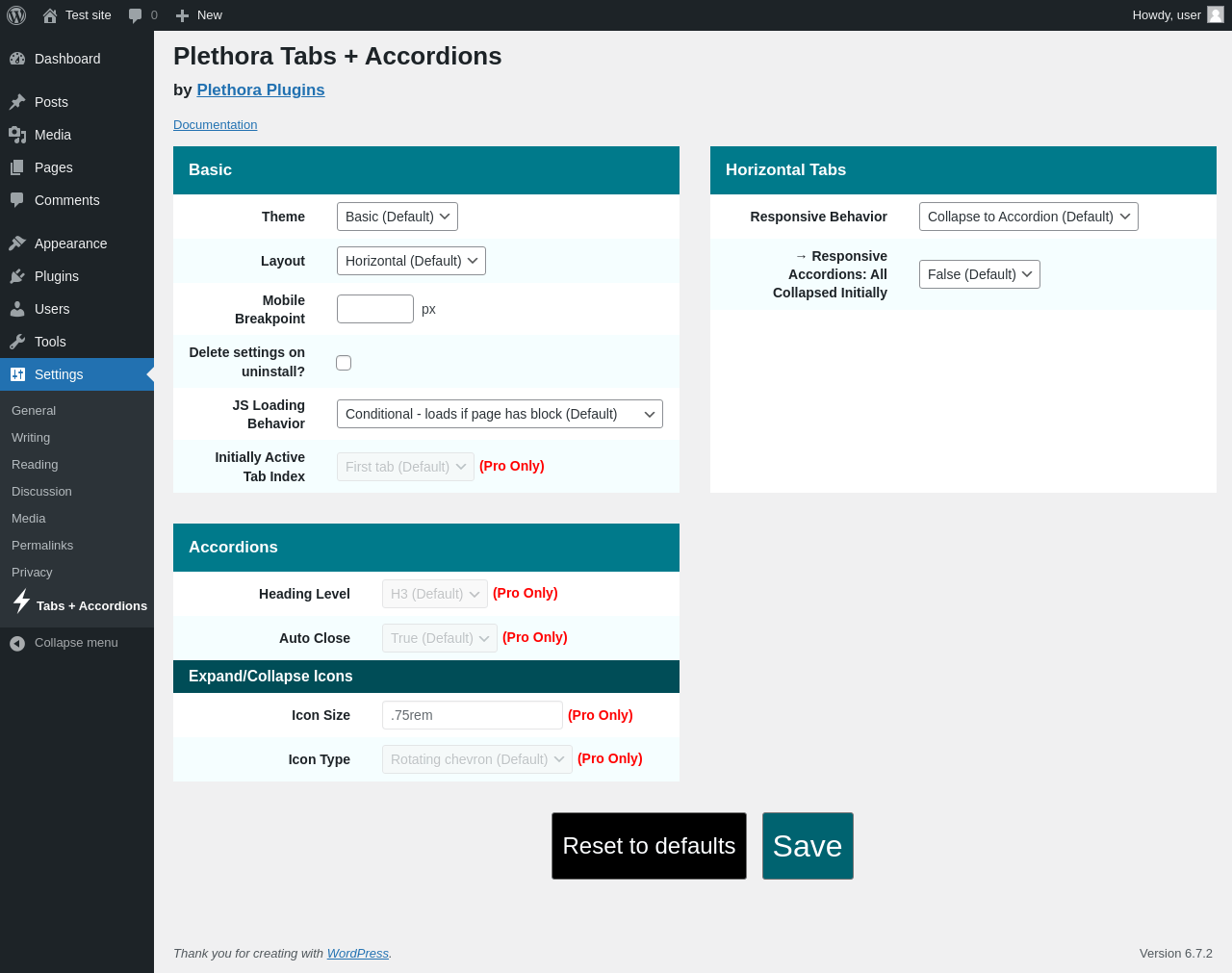Click the Mobile Breakpoint input field

coord(375,309)
